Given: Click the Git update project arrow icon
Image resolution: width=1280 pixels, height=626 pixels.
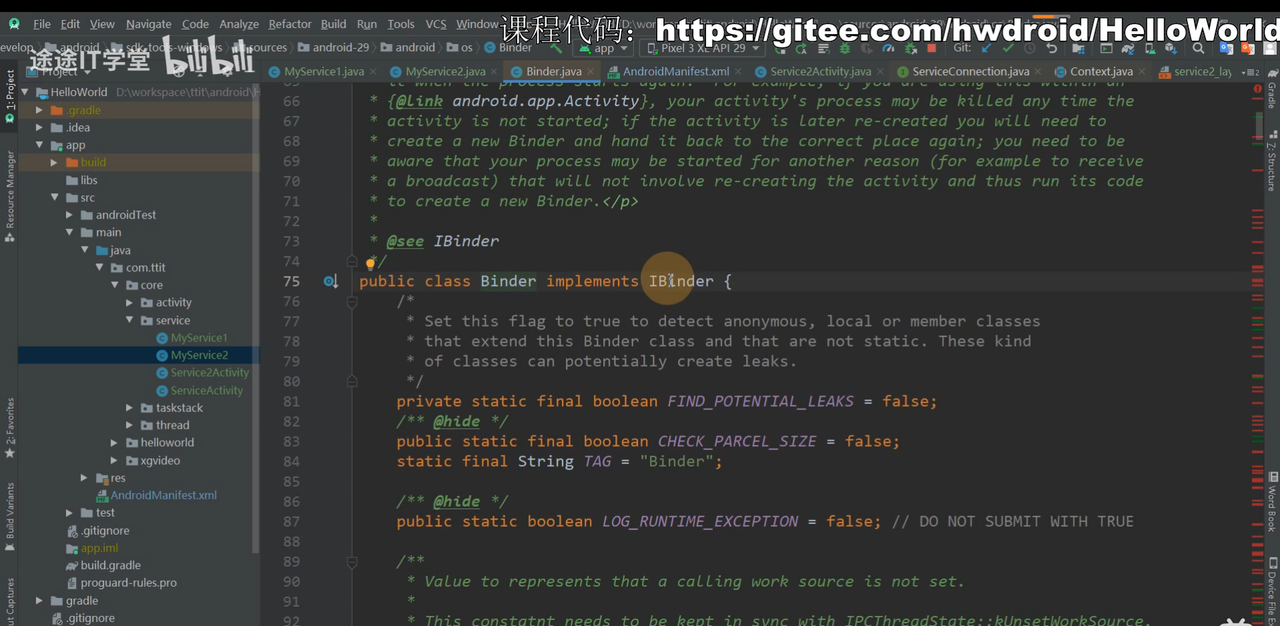Looking at the screenshot, I should point(987,47).
